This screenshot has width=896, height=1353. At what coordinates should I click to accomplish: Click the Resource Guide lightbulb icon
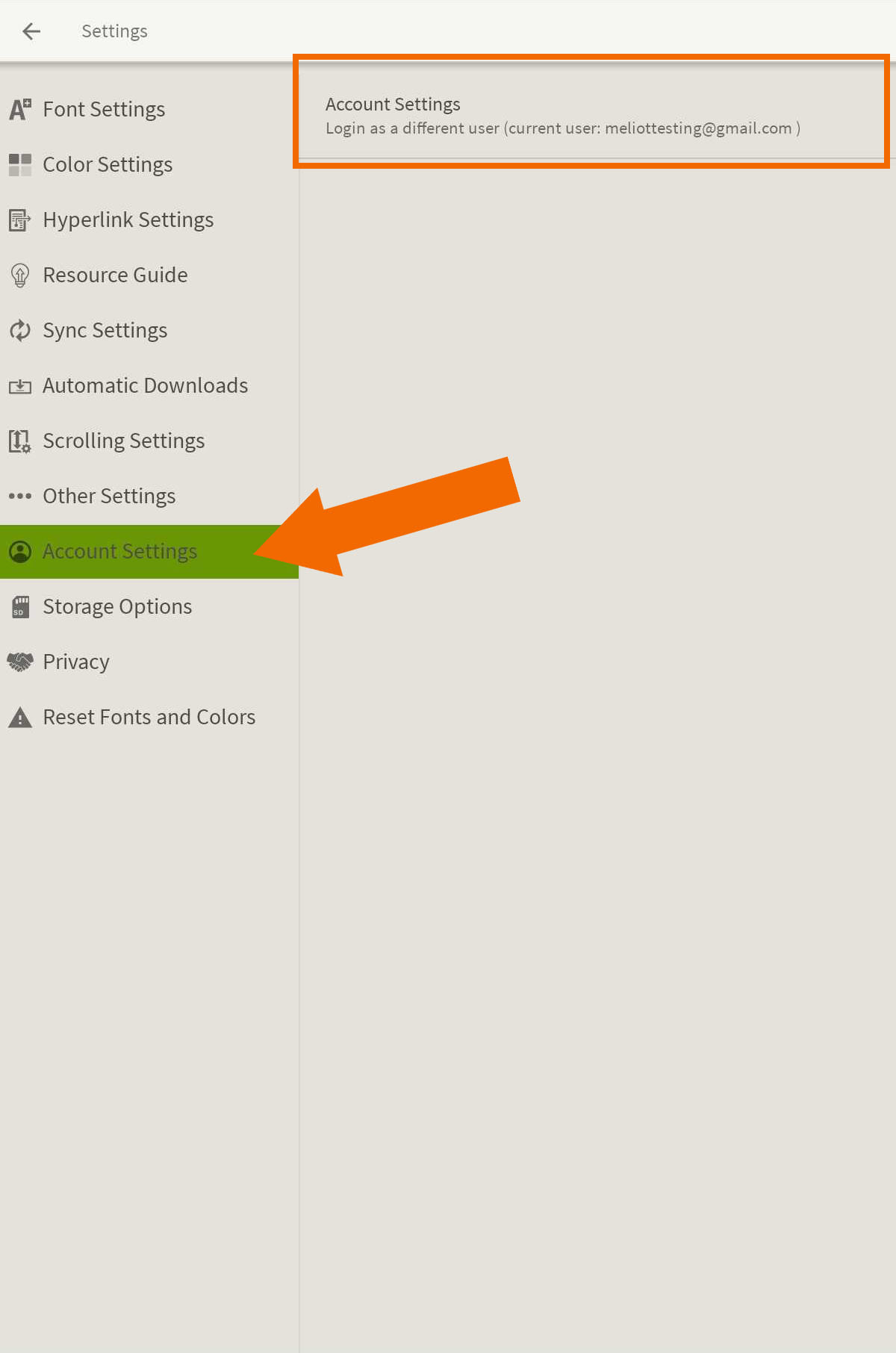point(20,276)
